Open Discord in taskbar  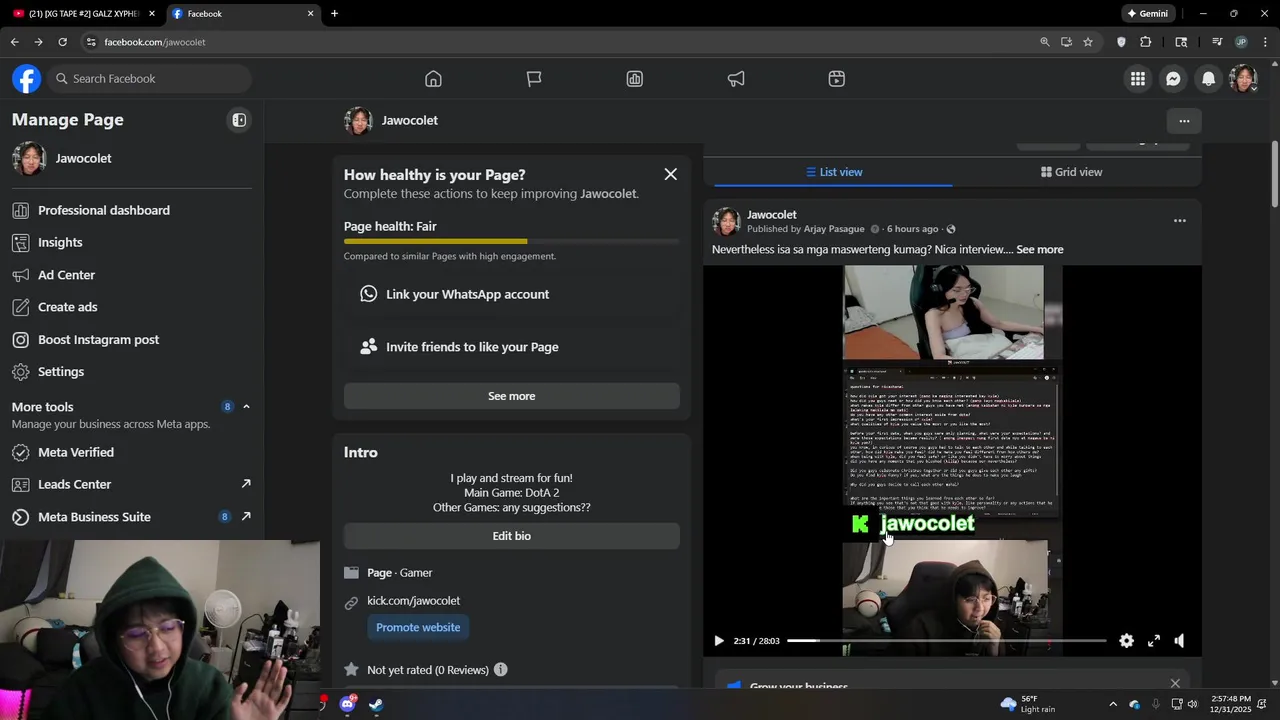[x=347, y=705]
